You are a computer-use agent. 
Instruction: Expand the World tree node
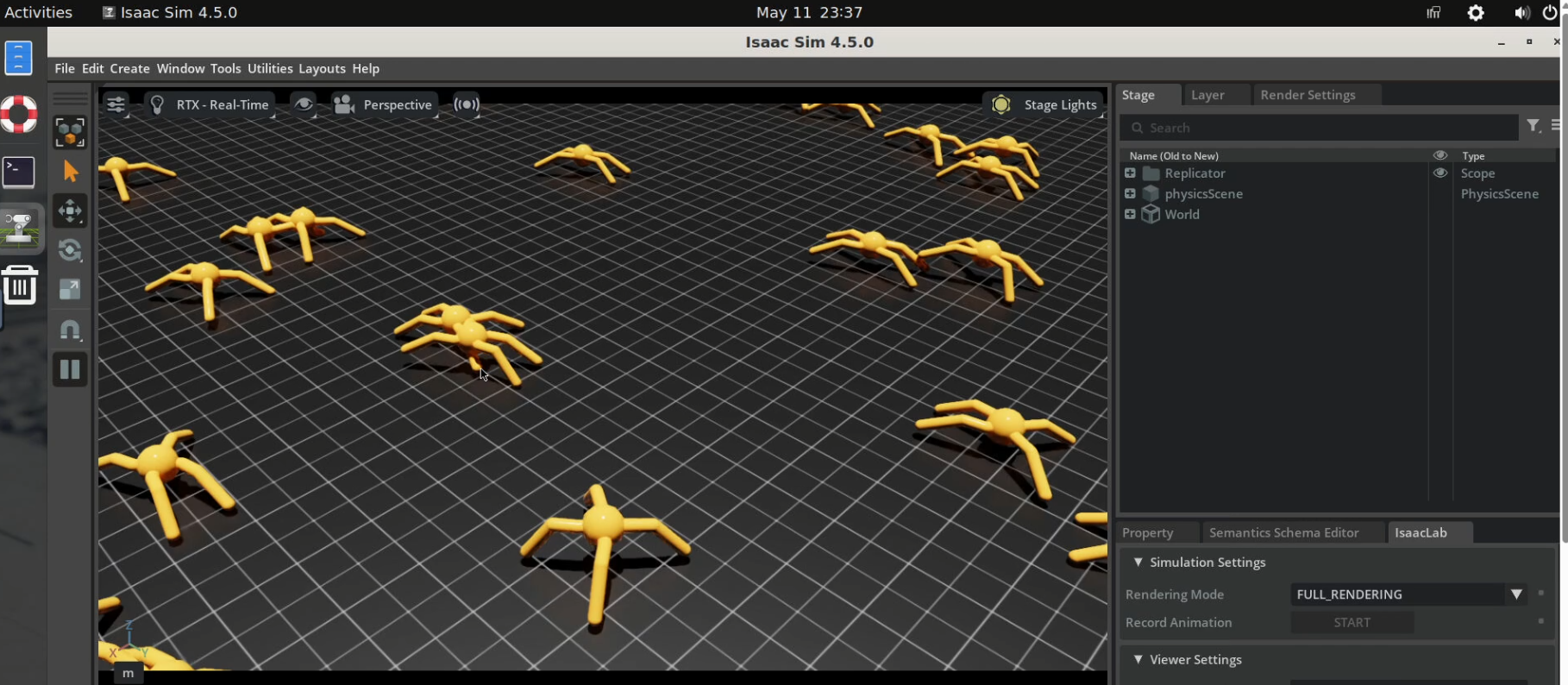(1130, 215)
